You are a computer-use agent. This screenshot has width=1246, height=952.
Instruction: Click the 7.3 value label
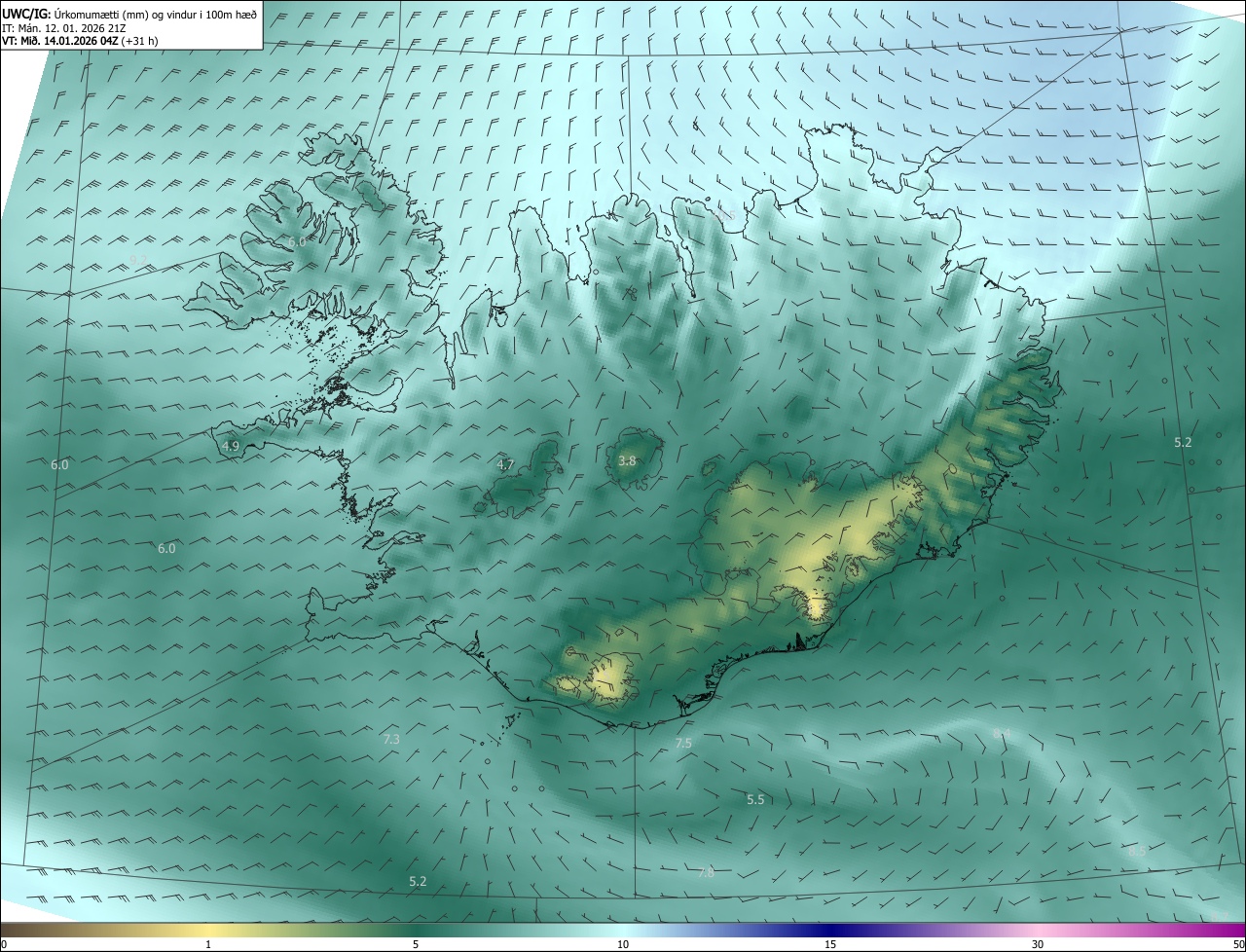391,740
